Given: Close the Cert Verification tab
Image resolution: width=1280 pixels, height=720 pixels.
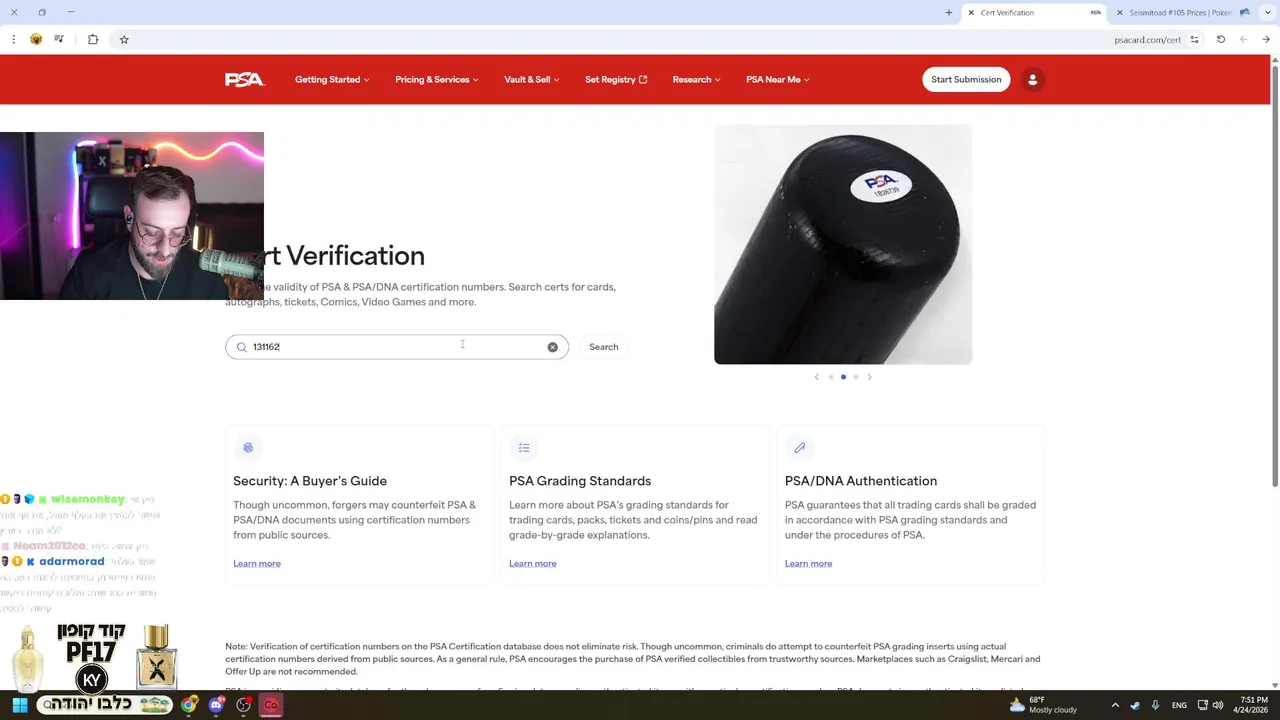Looking at the screenshot, I should coord(971,13).
